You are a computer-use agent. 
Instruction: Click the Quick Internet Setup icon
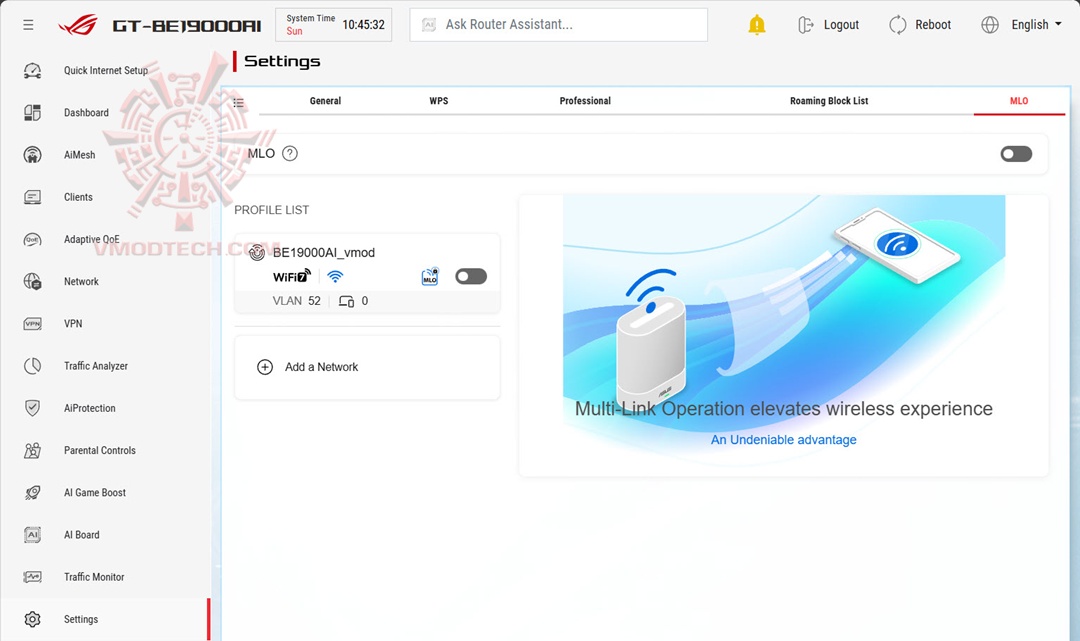click(32, 70)
